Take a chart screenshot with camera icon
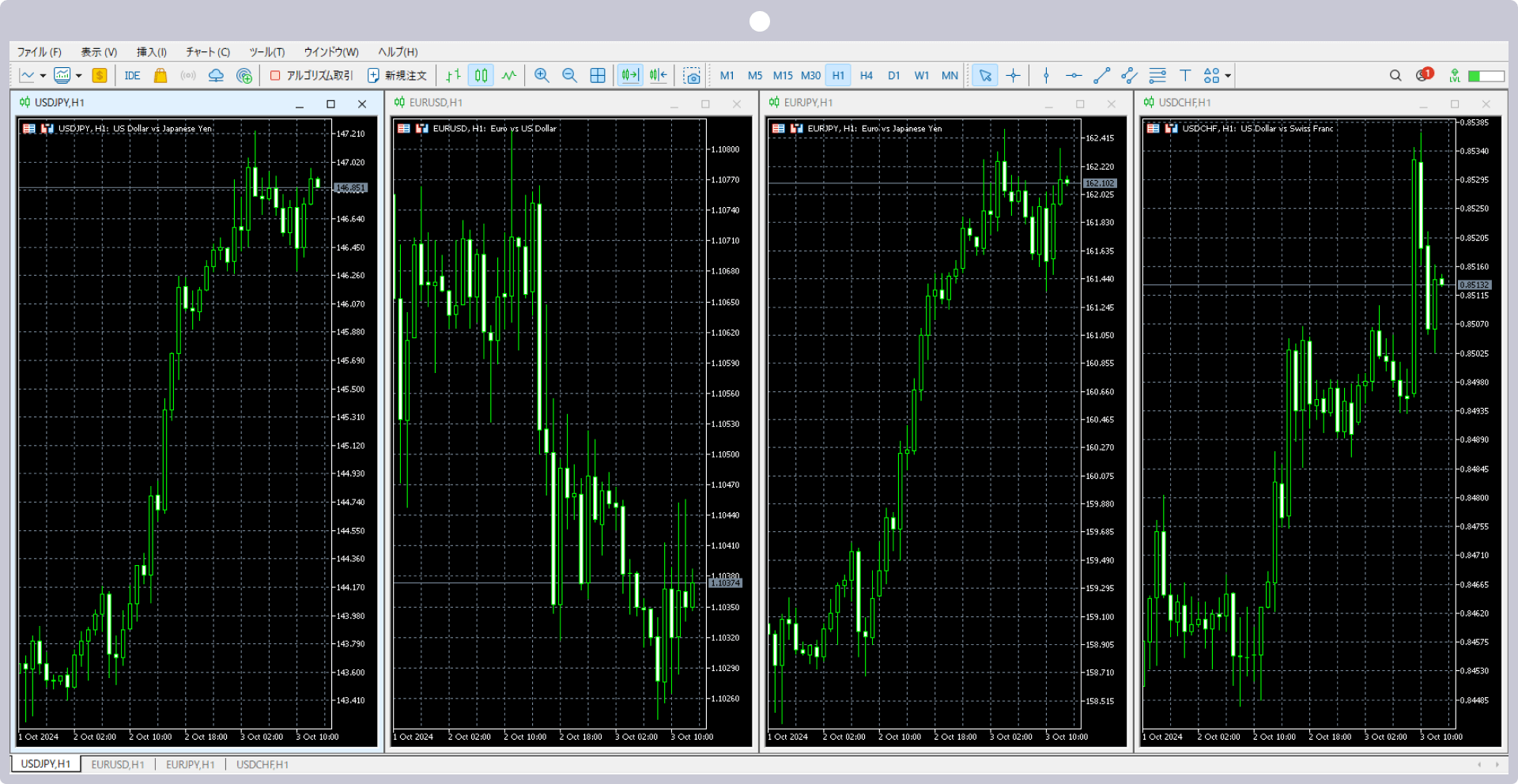This screenshot has width=1518, height=784. pos(692,76)
